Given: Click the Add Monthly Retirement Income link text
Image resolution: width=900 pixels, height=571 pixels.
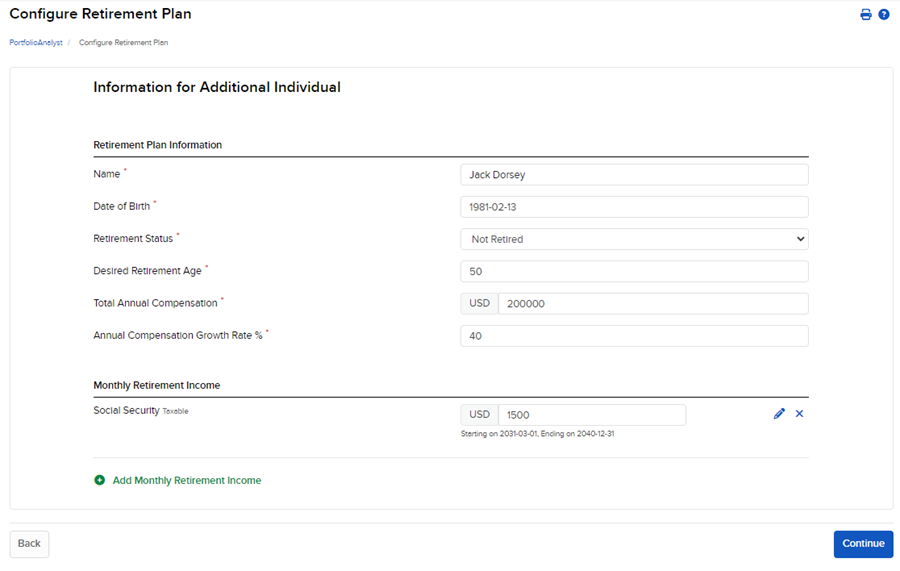Looking at the screenshot, I should (186, 481).
